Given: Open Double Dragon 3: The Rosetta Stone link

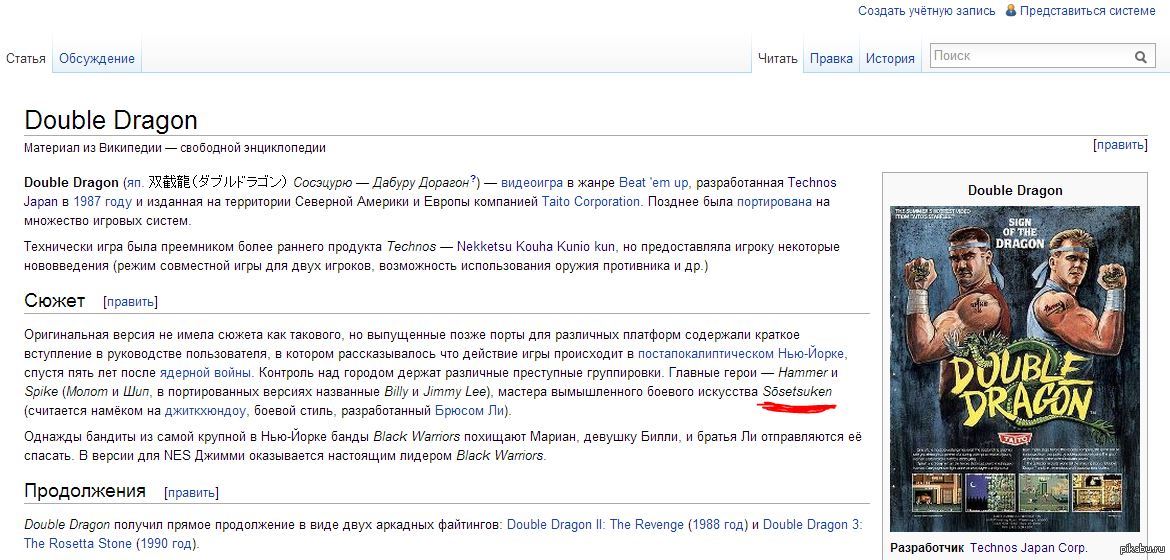Looking at the screenshot, I should click(x=443, y=534).
